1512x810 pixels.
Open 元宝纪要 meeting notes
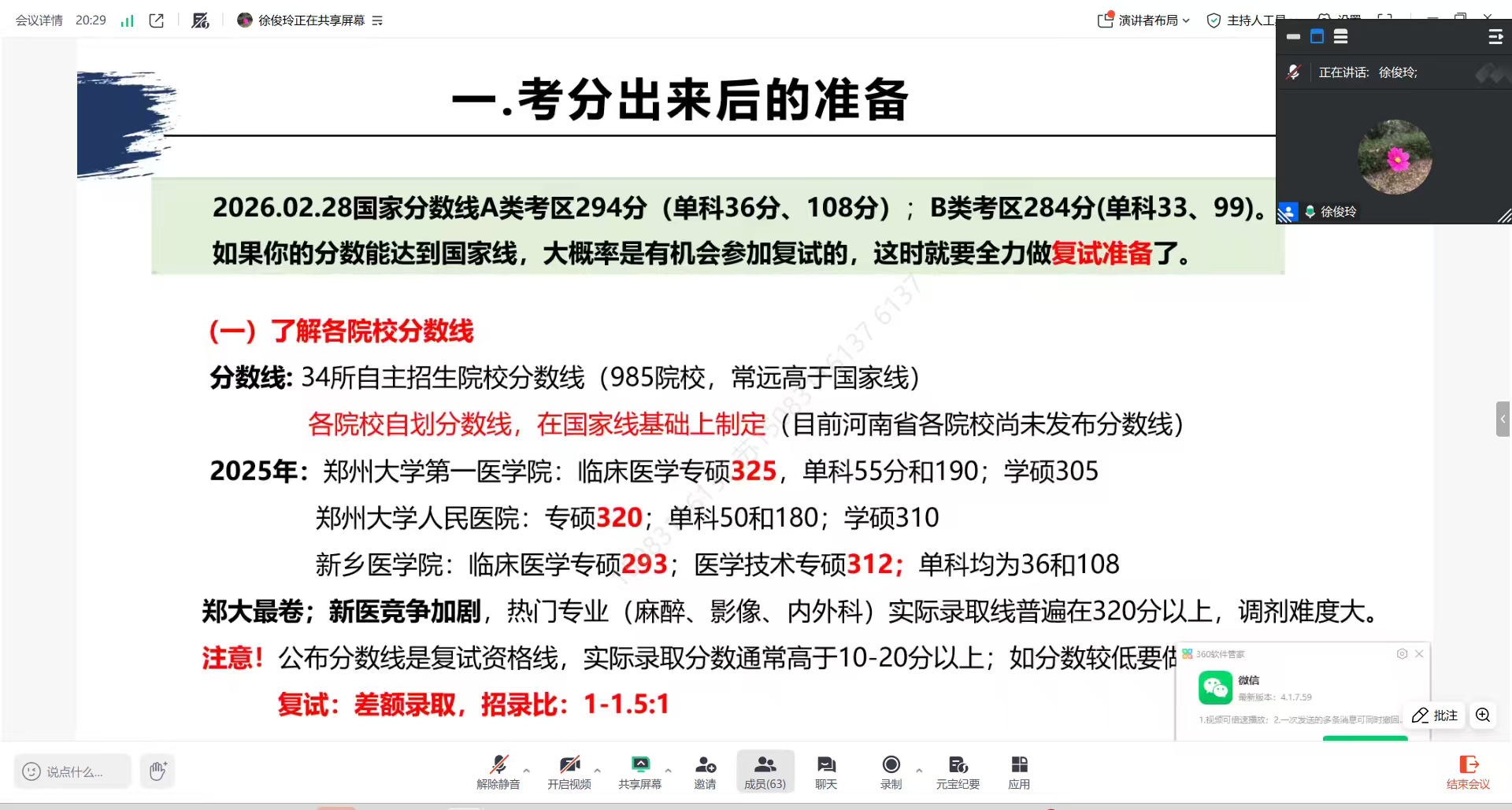[x=958, y=771]
